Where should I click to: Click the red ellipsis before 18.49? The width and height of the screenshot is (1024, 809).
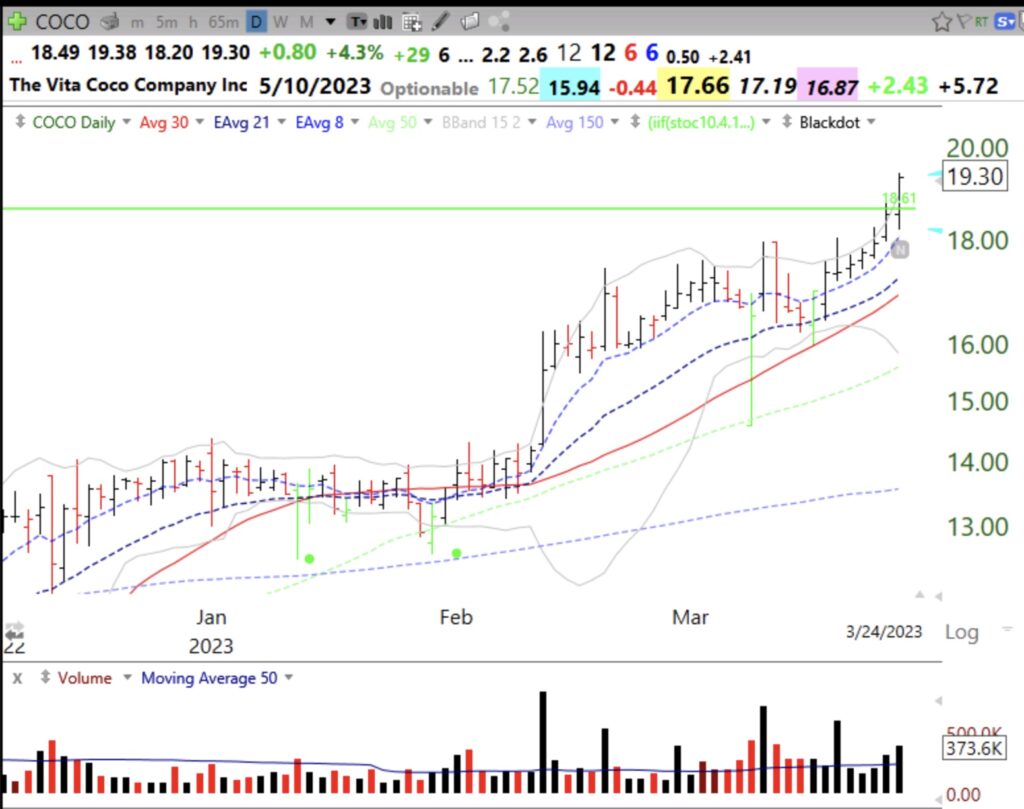pyautogui.click(x=16, y=61)
